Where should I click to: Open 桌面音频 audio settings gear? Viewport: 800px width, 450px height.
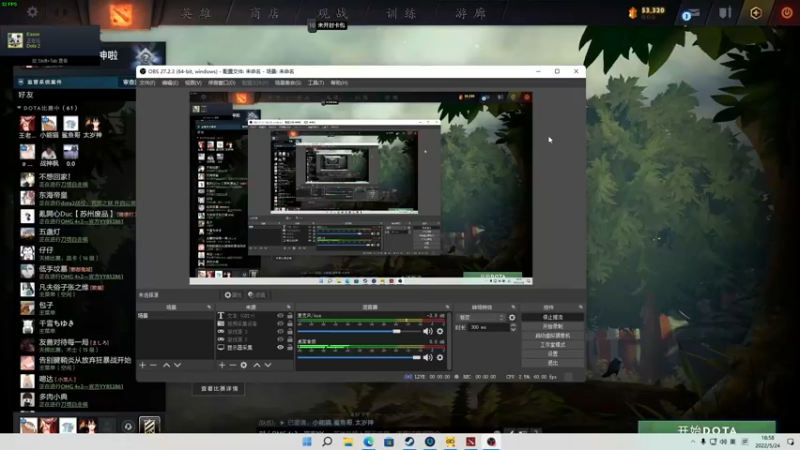point(440,358)
